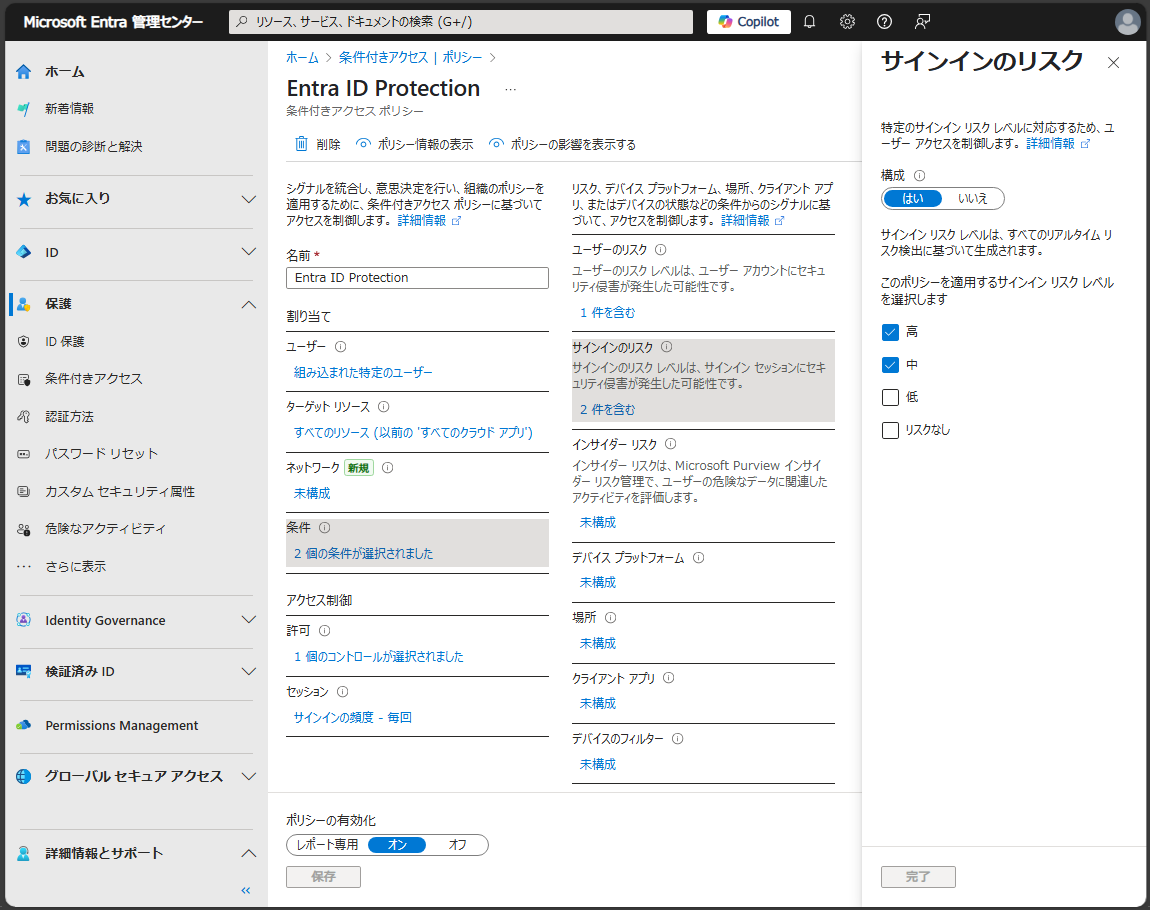Viewport: 1150px width, 910px height.
Task: Click the ellipsis next to Entra ID Protection title
Action: (x=510, y=89)
